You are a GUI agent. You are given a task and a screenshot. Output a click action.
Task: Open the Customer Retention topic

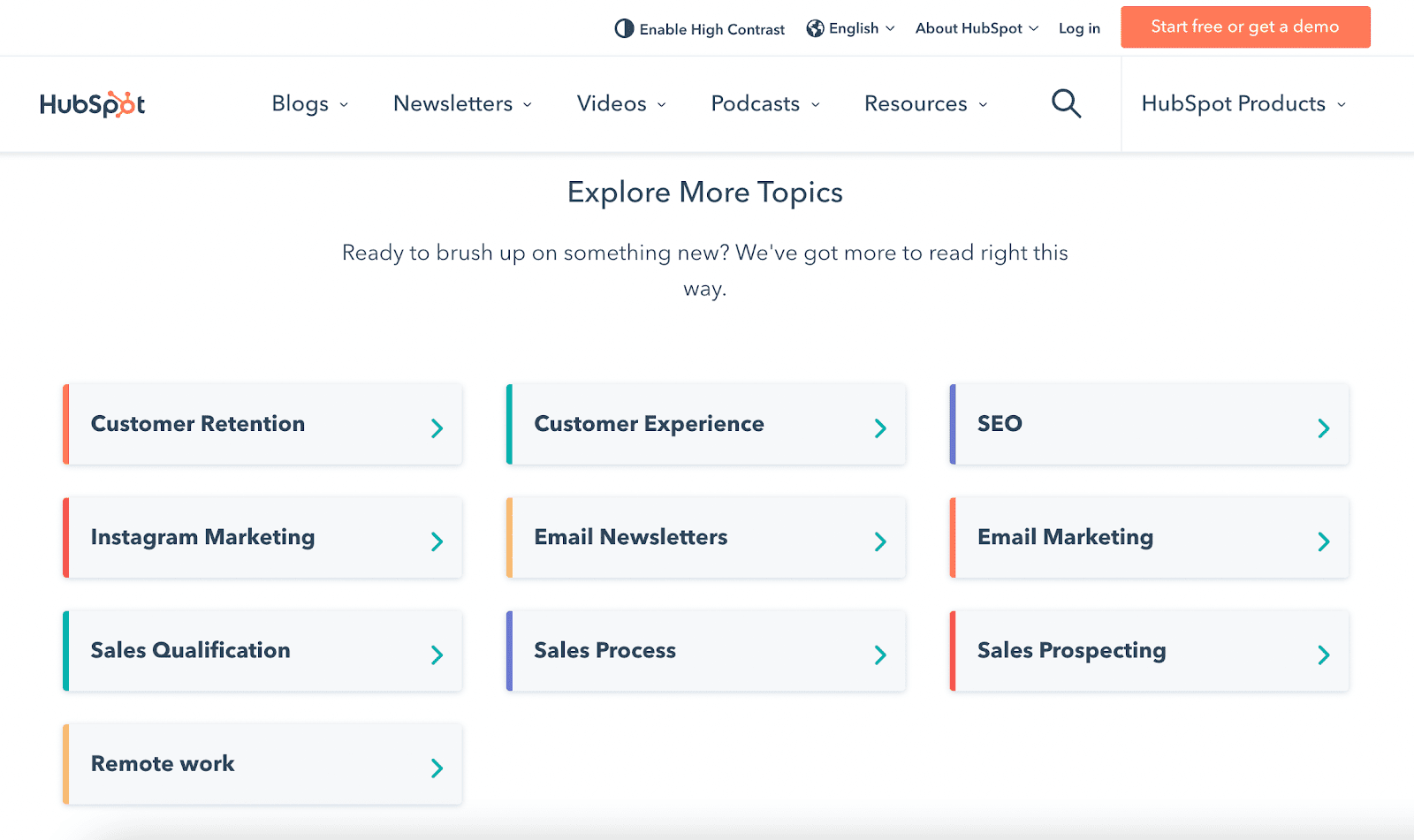(x=262, y=424)
